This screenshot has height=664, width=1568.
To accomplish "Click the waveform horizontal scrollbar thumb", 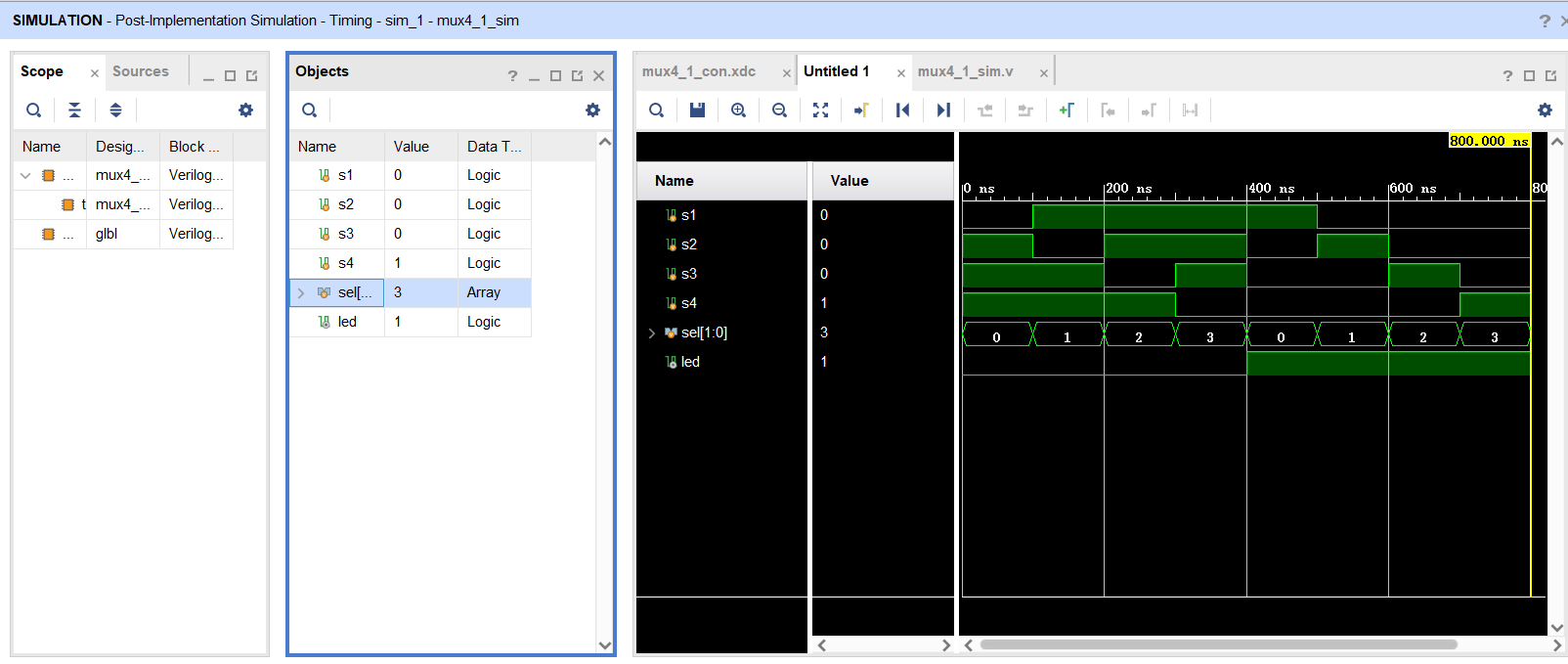I will pyautogui.click(x=1218, y=644).
